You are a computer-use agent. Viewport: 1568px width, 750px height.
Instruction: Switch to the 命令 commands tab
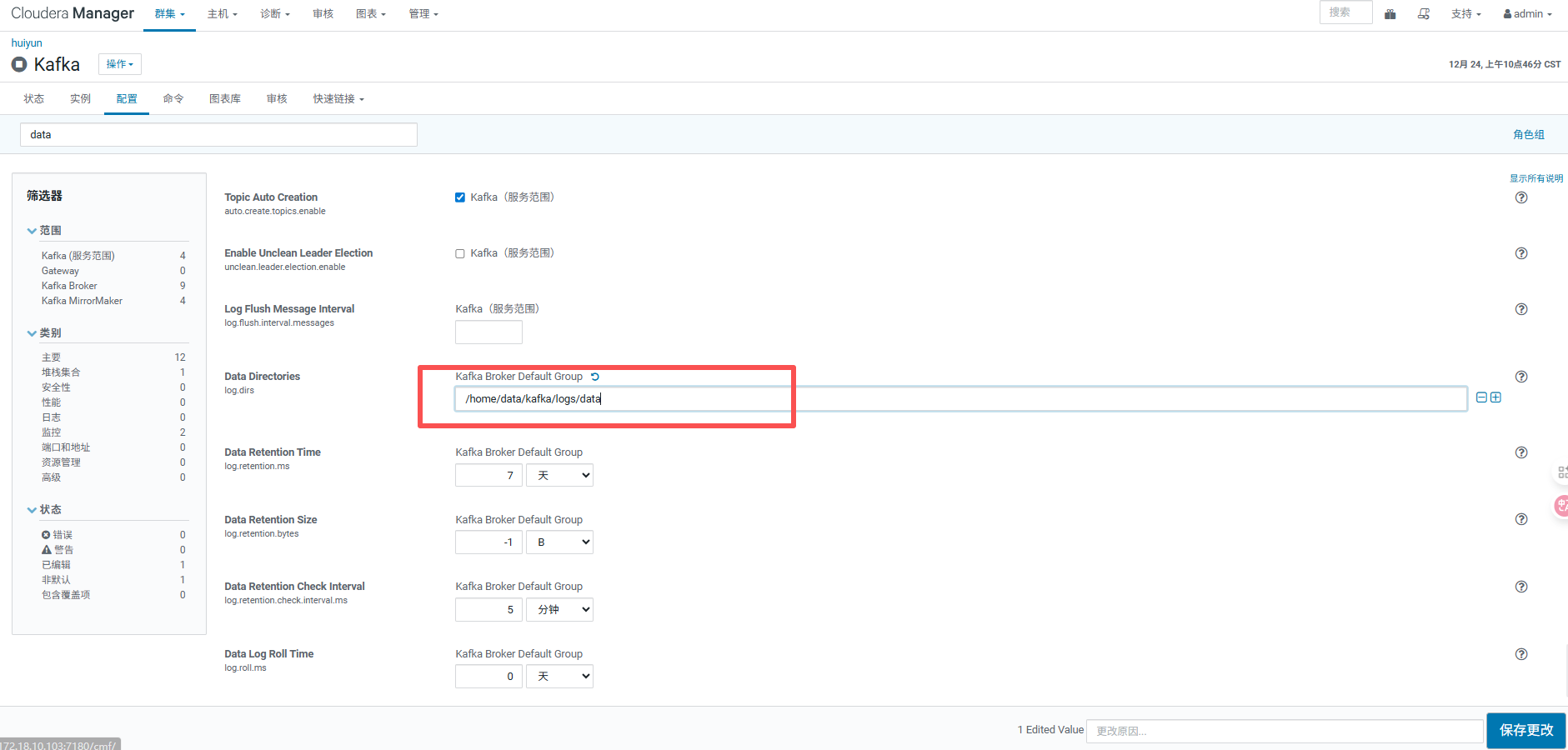(173, 99)
